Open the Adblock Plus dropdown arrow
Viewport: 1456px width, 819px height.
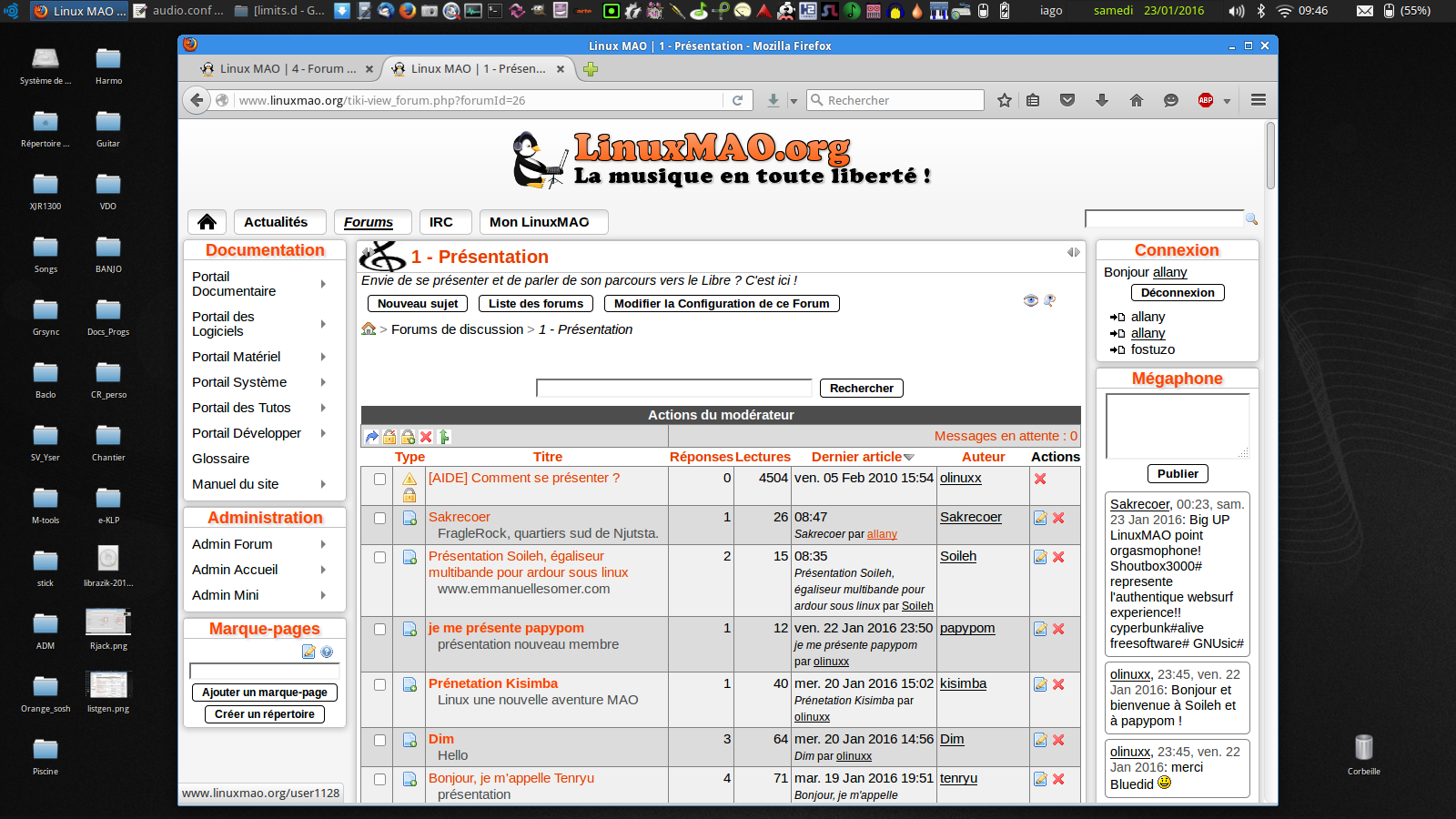tap(1227, 101)
